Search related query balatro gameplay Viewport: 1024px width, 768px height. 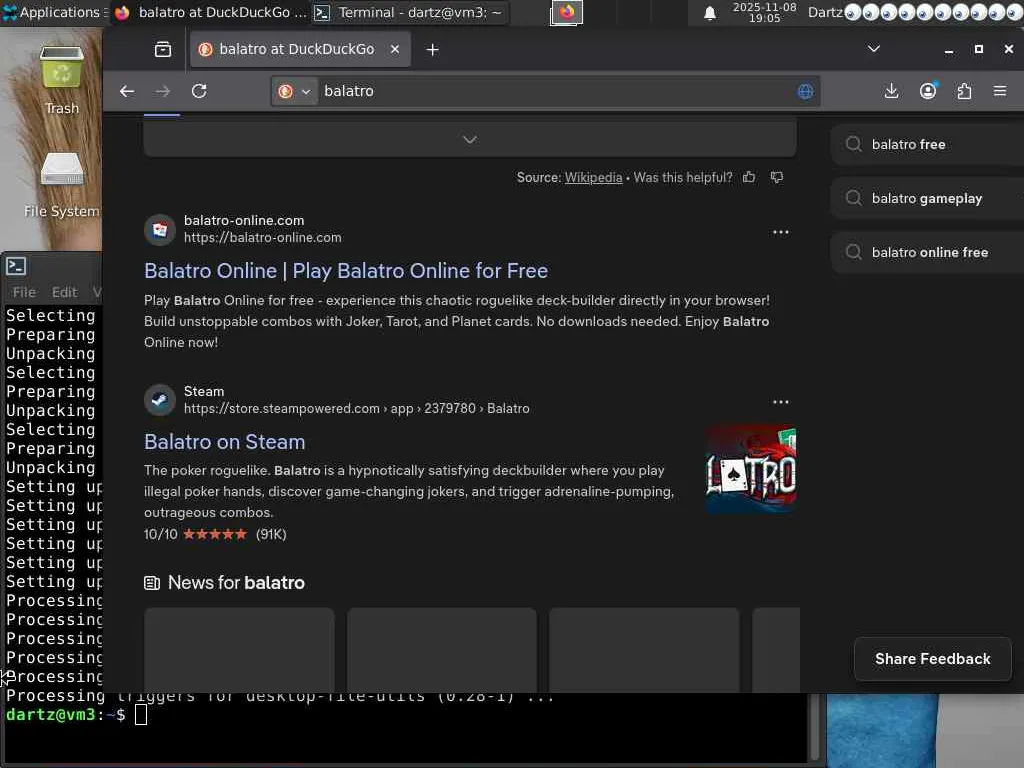927,199
